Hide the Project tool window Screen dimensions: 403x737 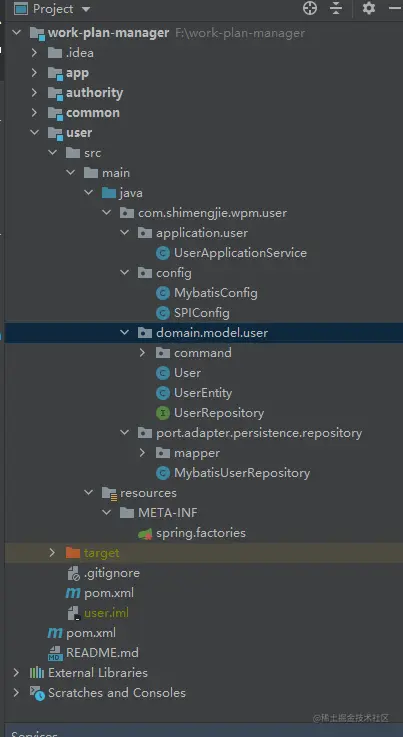coord(395,8)
